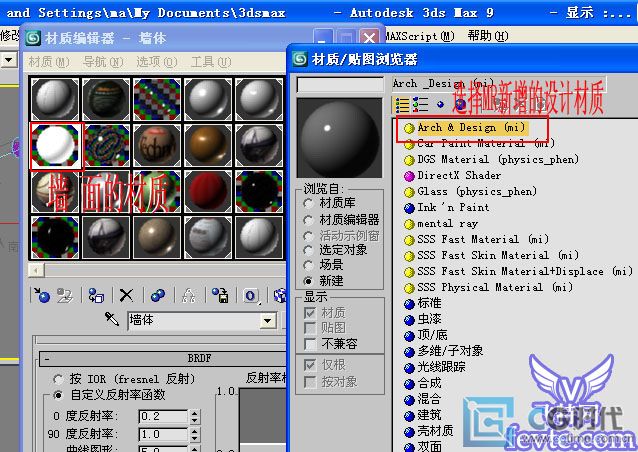
Task: Choose SSS Fast Skin Material+Displace (mi)
Action: click(524, 271)
